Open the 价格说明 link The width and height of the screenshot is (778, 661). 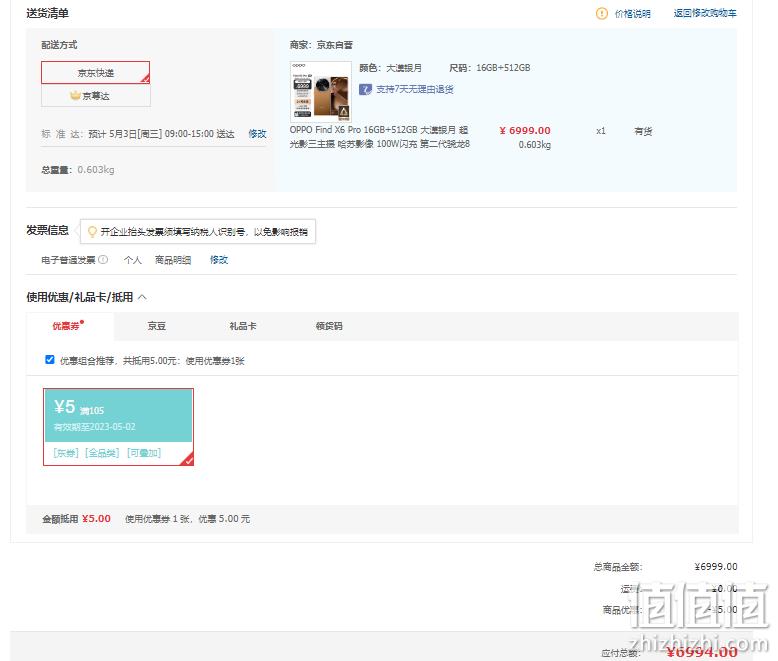click(632, 14)
